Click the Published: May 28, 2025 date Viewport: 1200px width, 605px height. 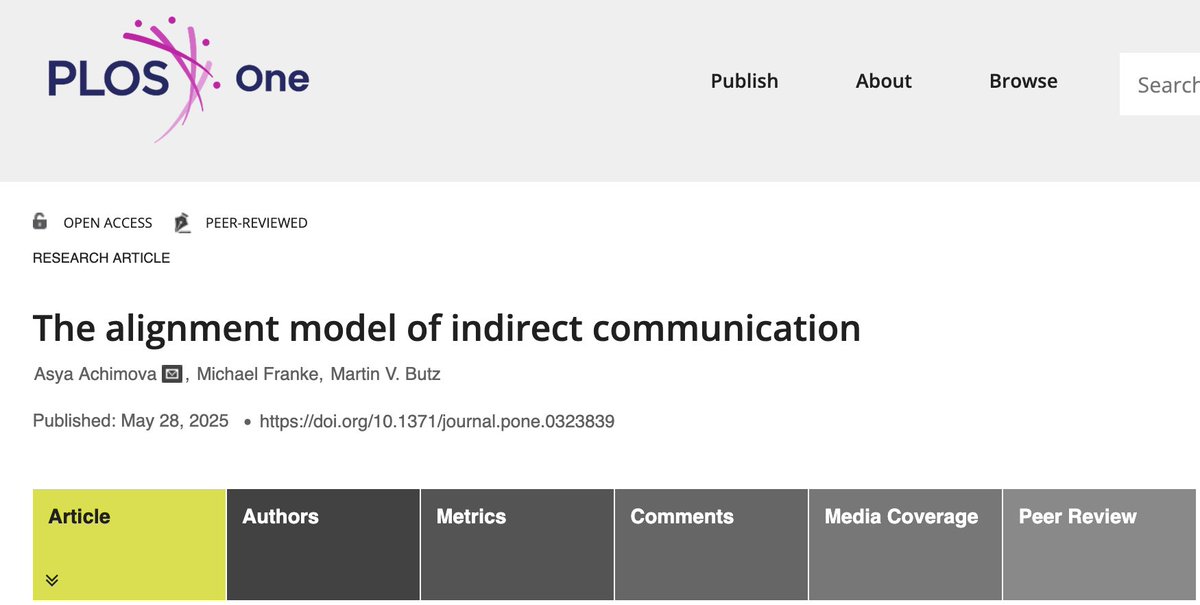click(x=131, y=421)
